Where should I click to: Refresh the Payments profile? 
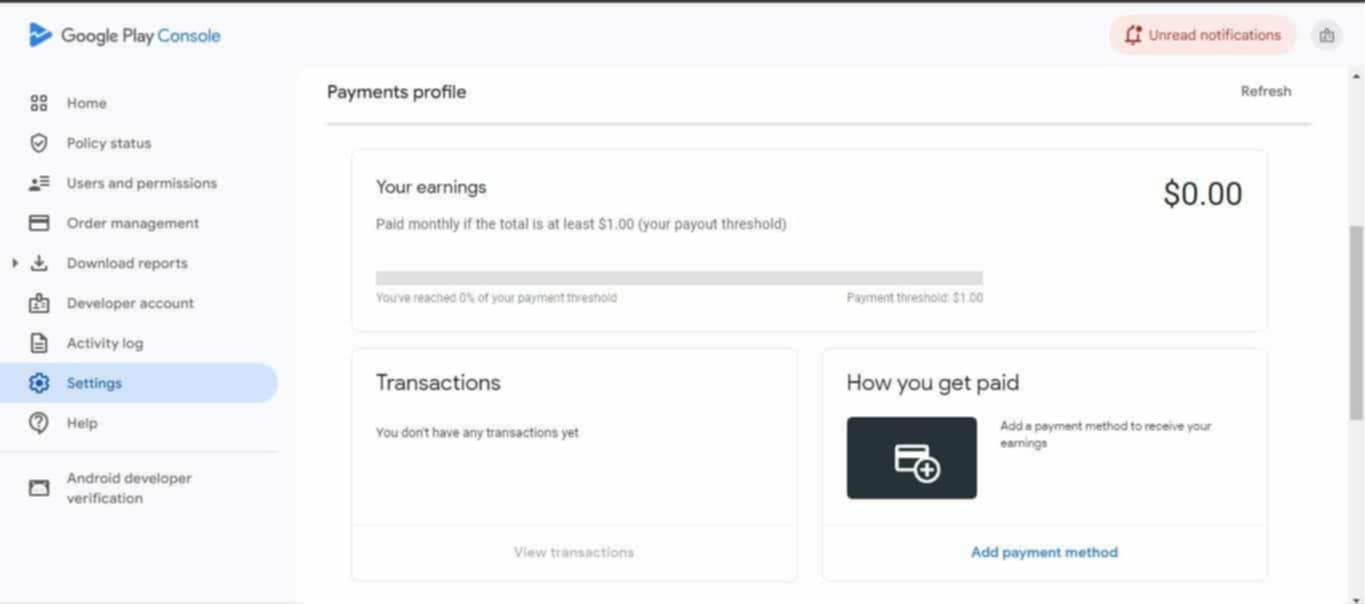1265,91
